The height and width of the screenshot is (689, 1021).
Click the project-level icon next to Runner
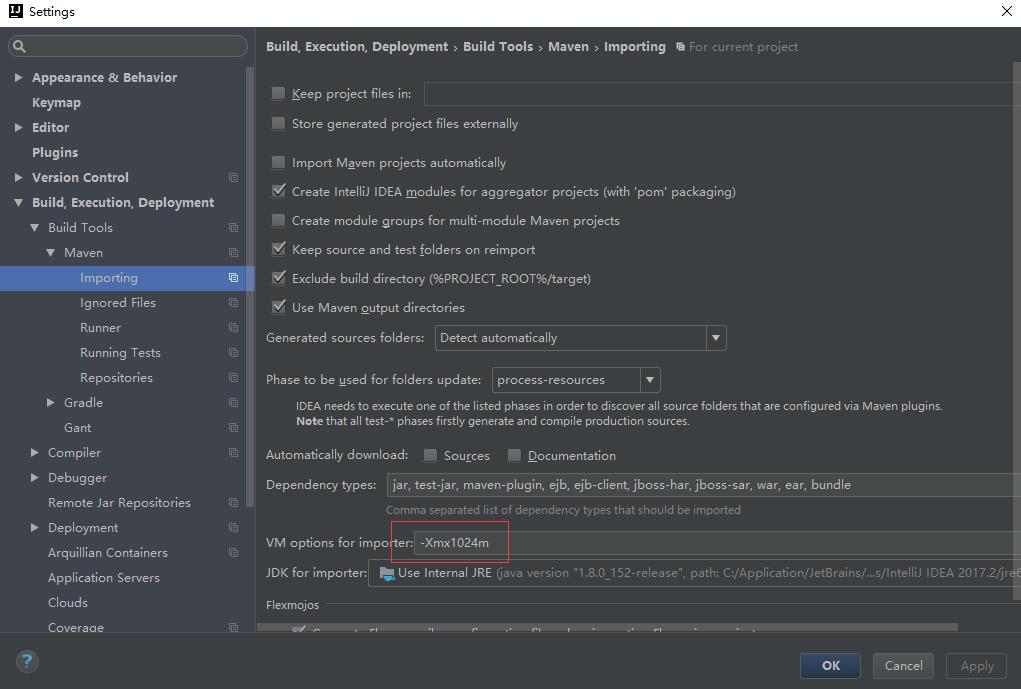click(233, 328)
